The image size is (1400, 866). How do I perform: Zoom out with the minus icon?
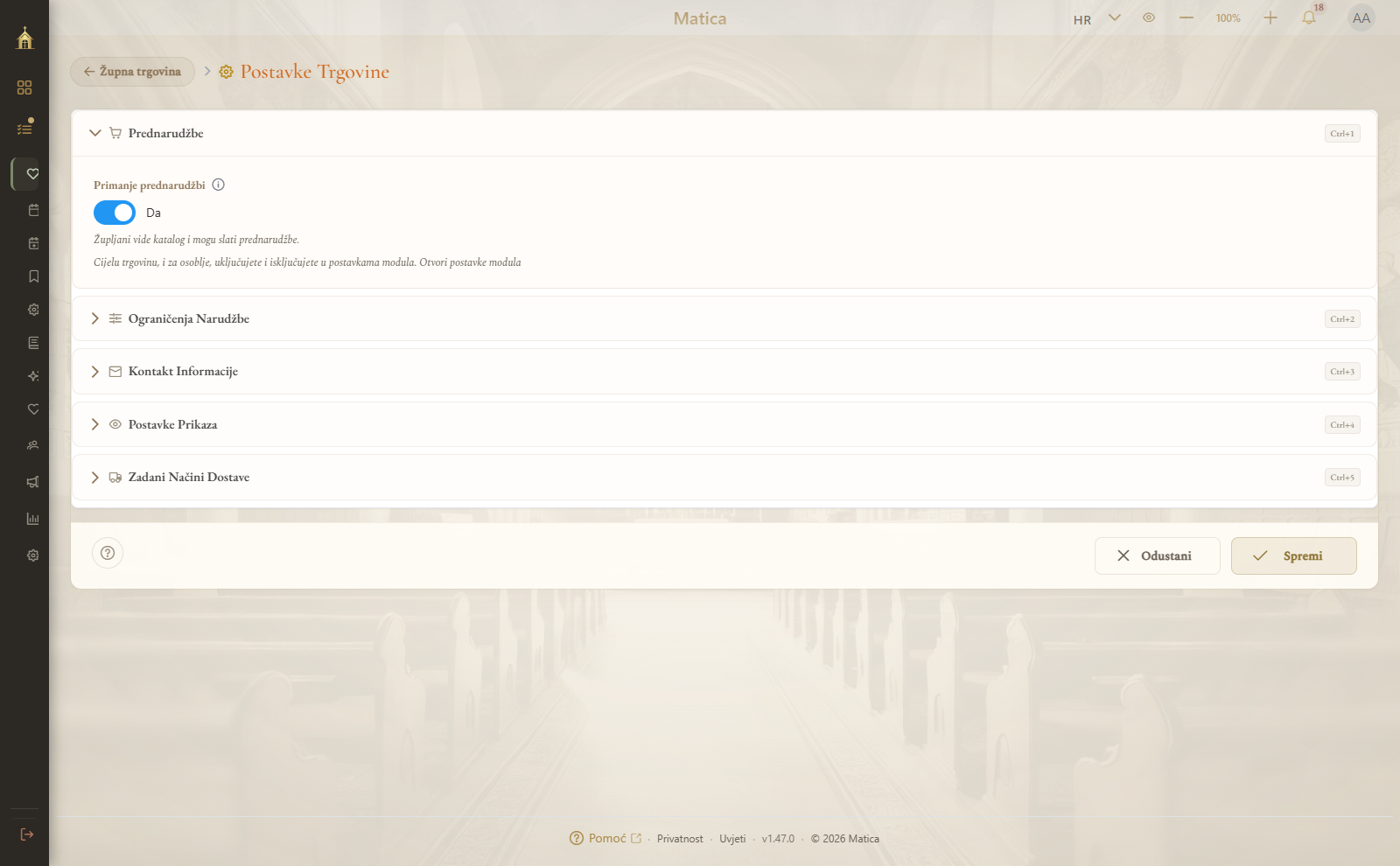1186,17
